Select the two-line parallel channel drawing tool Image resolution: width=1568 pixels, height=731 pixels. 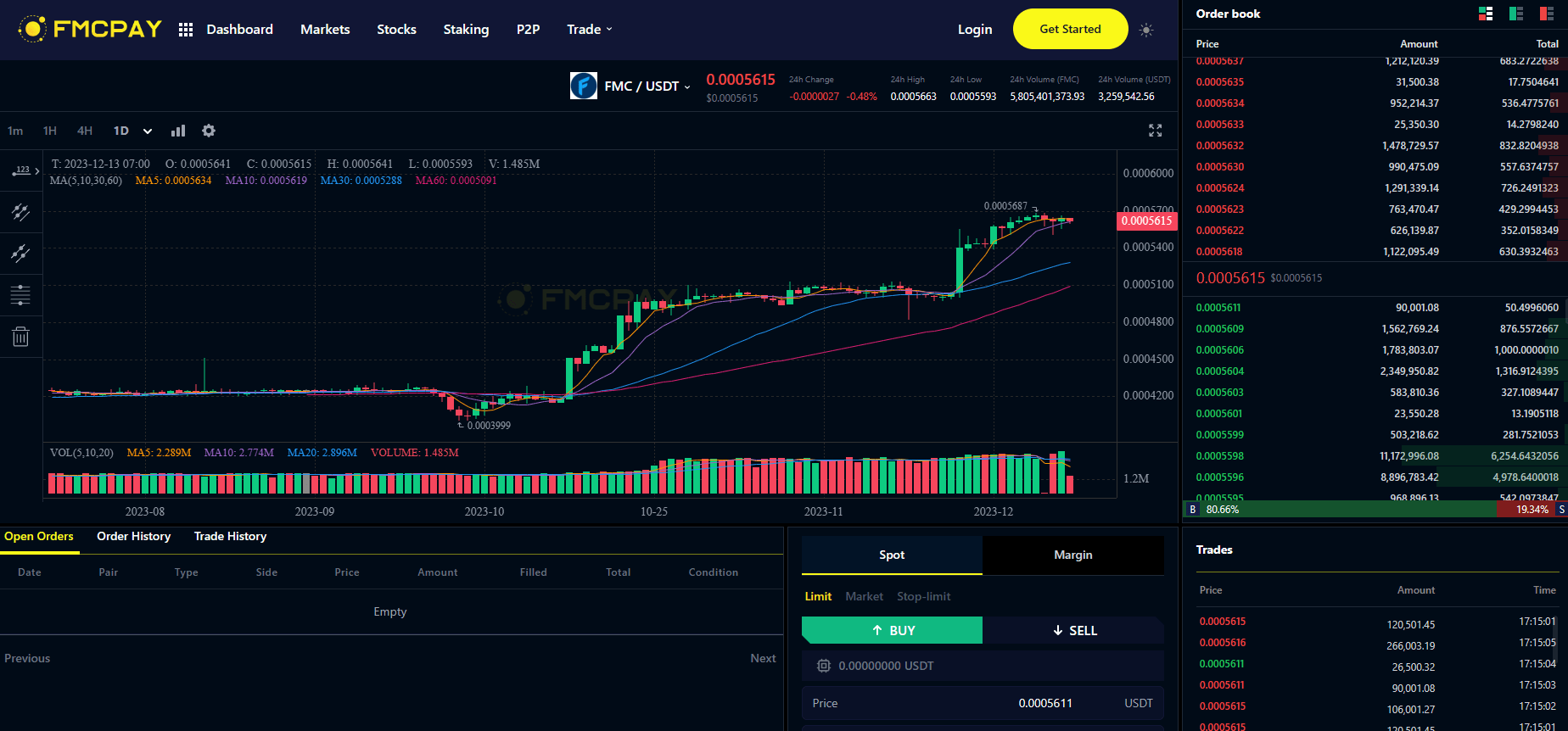click(x=20, y=253)
